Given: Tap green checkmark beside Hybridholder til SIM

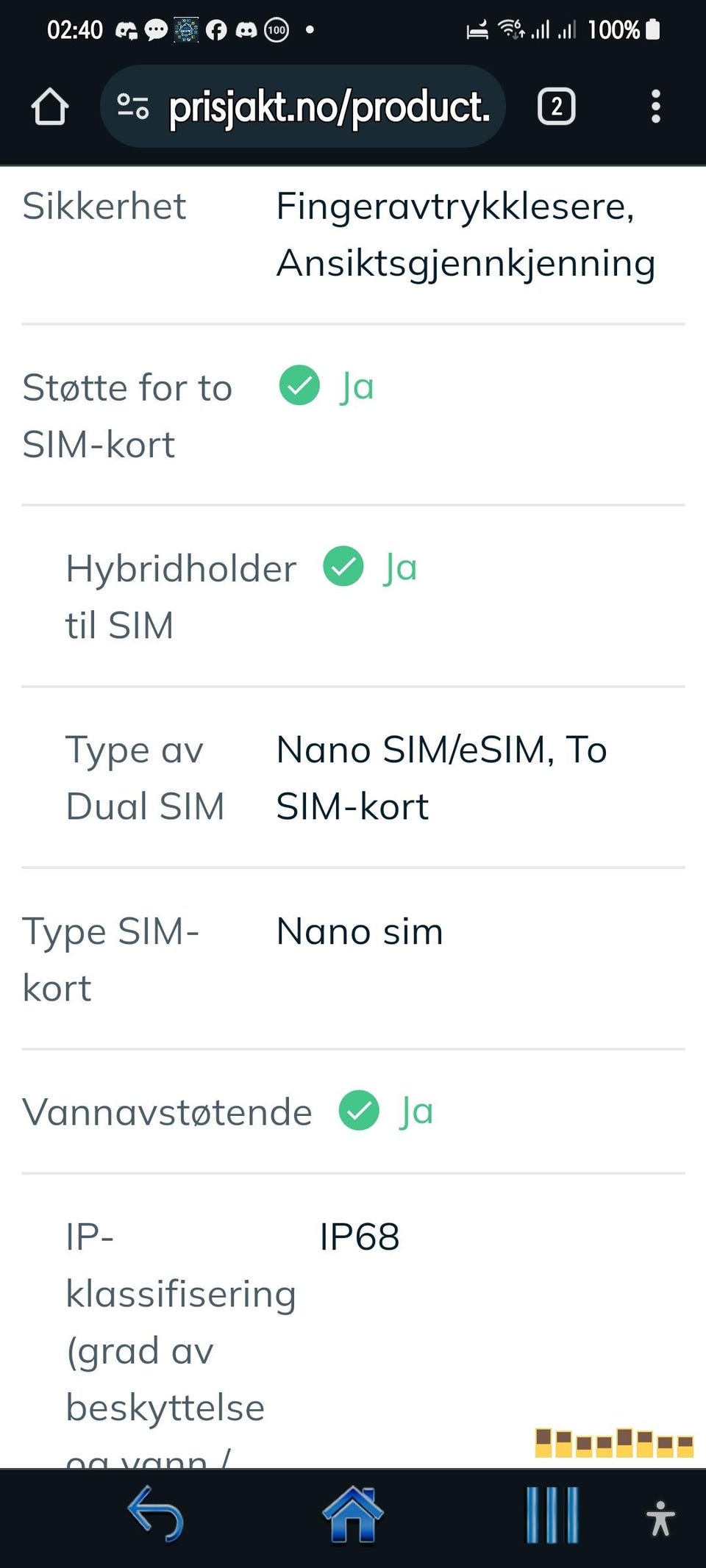Looking at the screenshot, I should point(343,567).
